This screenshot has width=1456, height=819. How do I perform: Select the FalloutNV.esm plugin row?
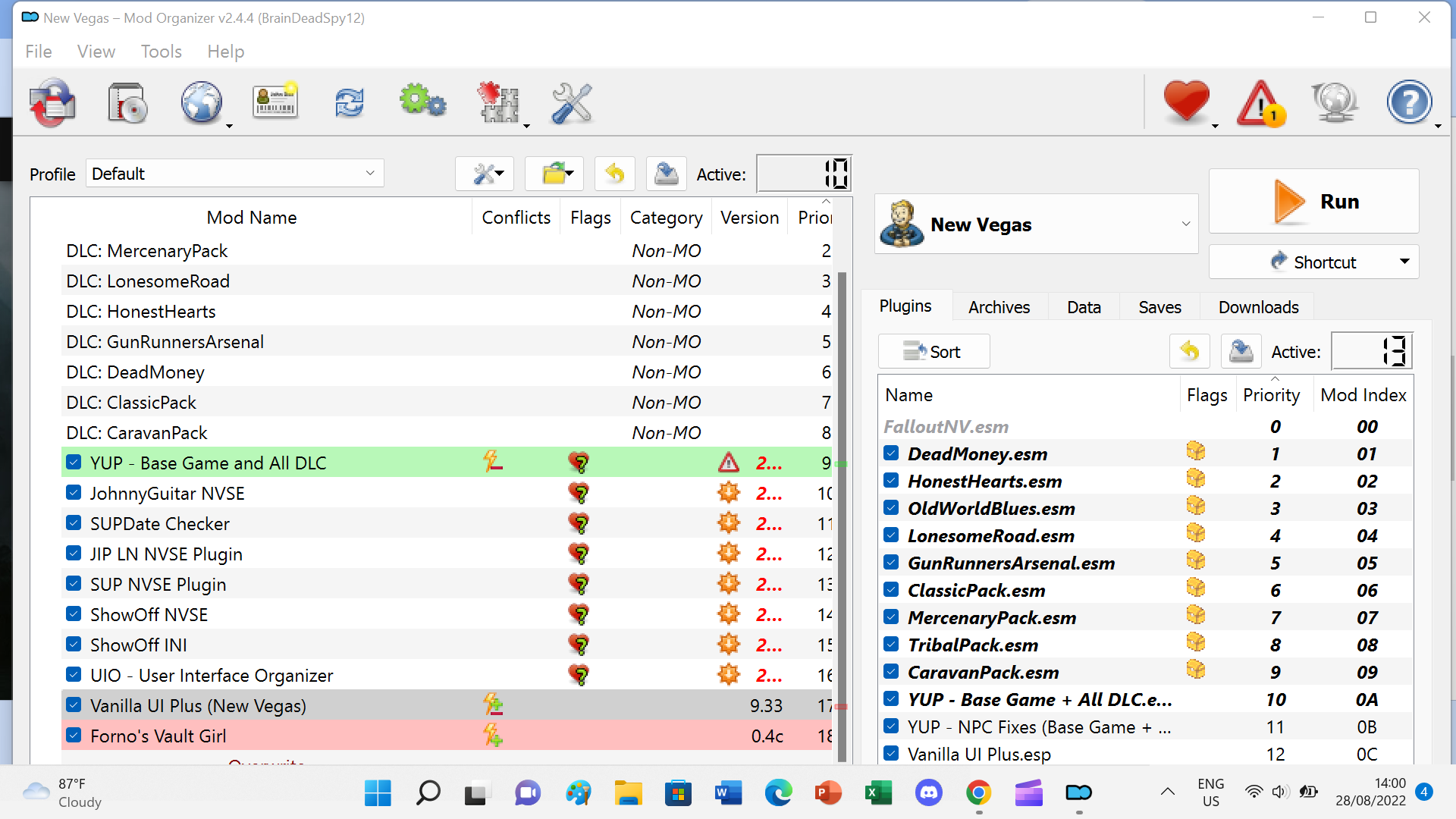pyautogui.click(x=1146, y=426)
